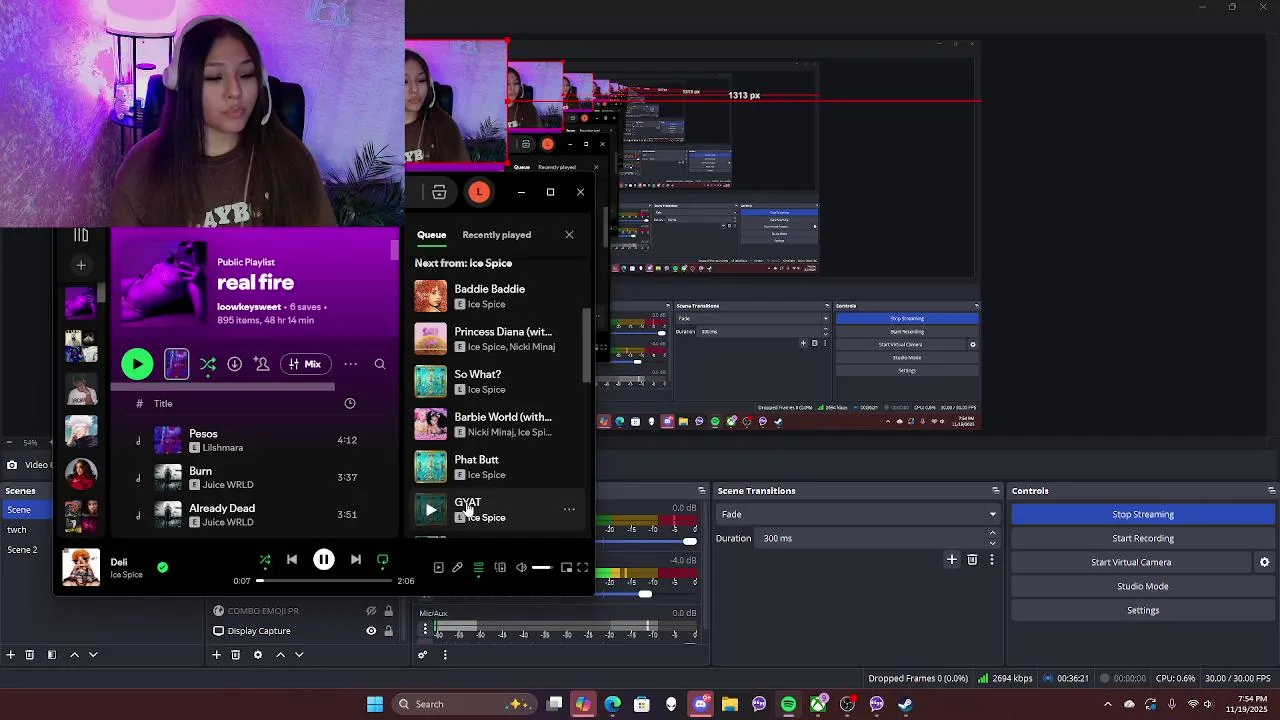Skip to the previous track
This screenshot has height=720, width=1280.
pos(292,560)
